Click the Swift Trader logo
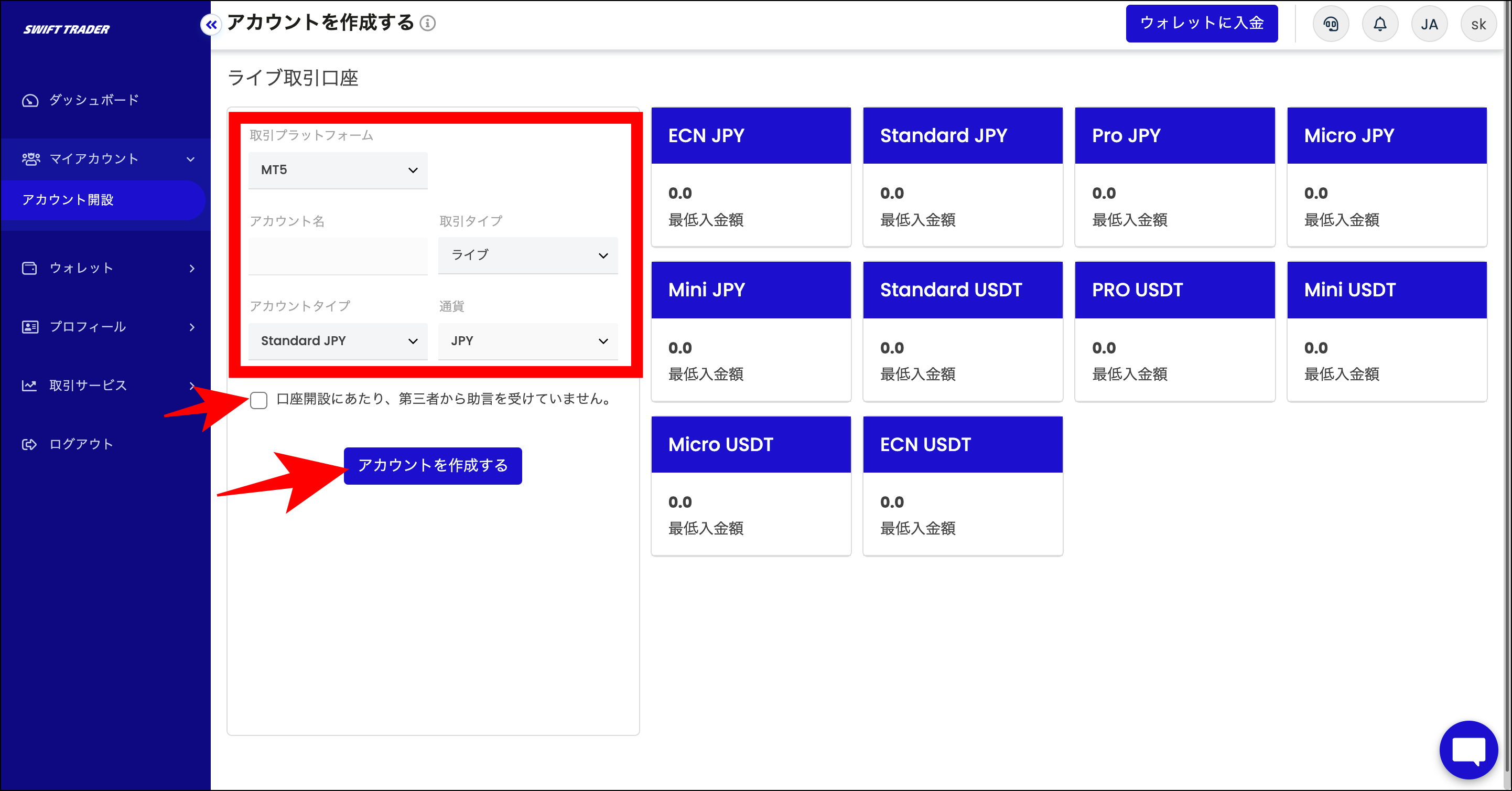The width and height of the screenshot is (1512, 791). pos(67,29)
